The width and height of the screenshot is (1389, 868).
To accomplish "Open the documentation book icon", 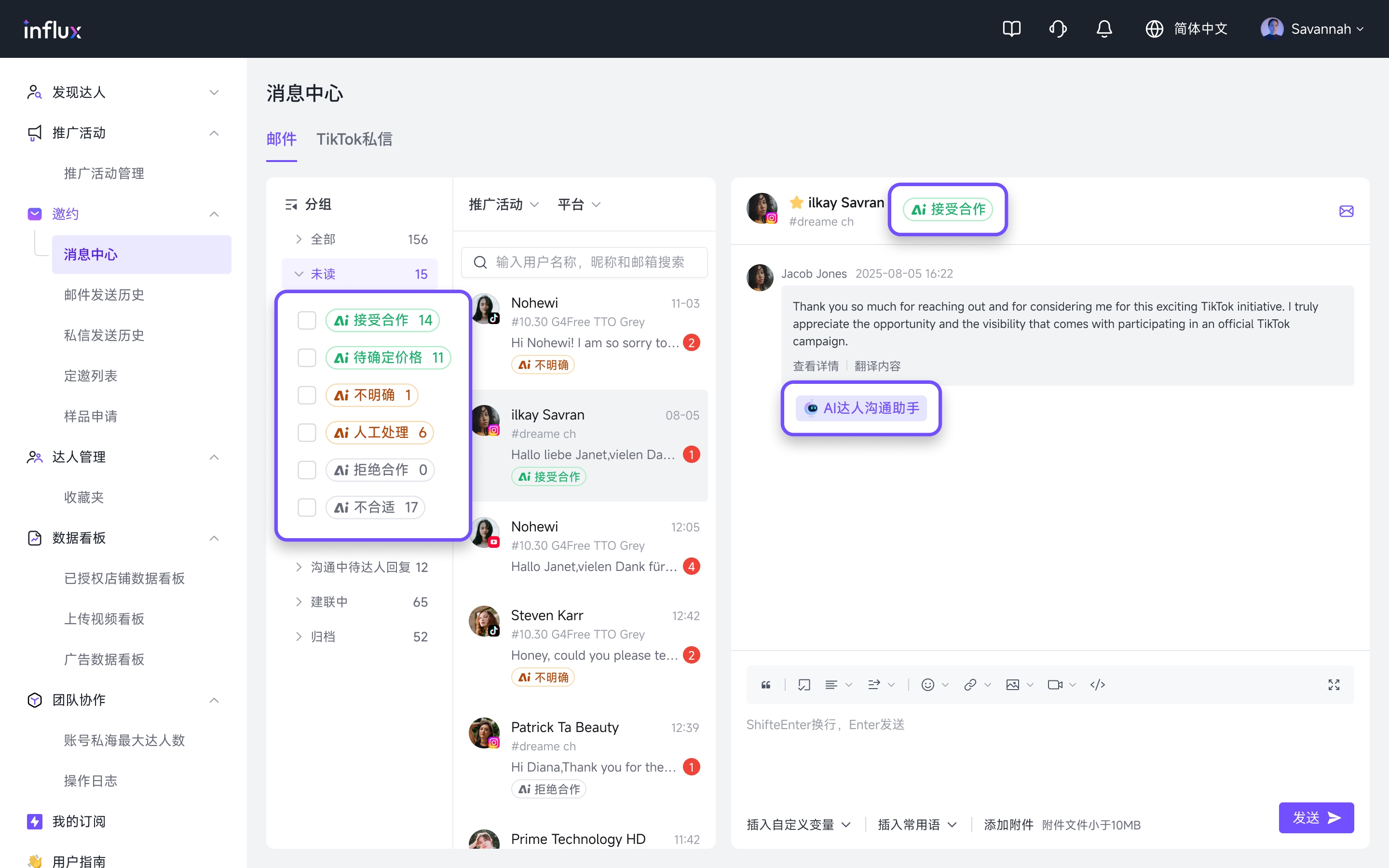I will [x=1011, y=29].
